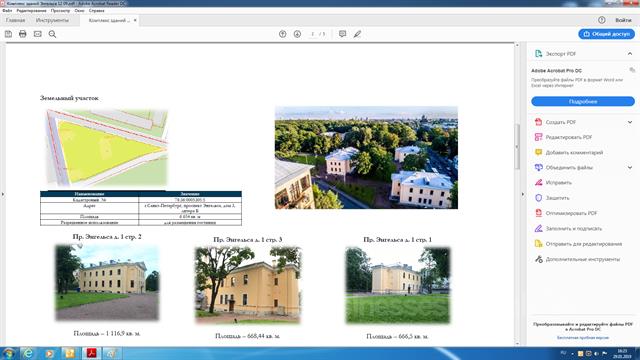The width and height of the screenshot is (640, 360).
Task: Collapse the Экспорт PDF section
Action: [x=630, y=53]
